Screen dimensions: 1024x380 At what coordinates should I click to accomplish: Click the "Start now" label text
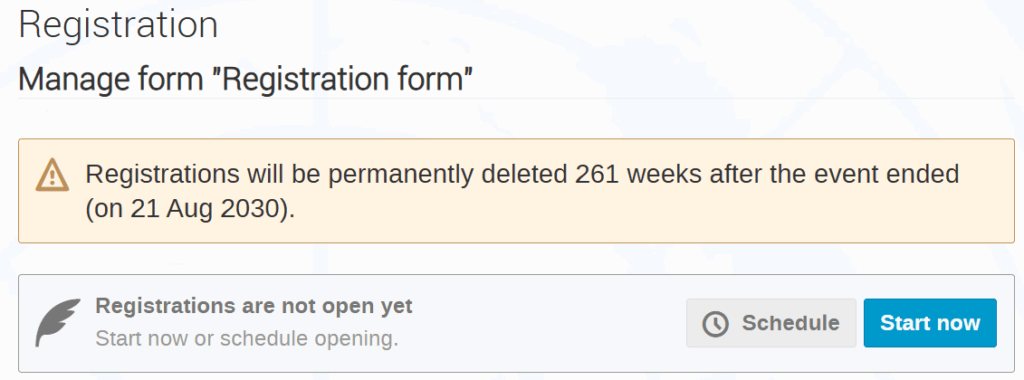930,323
